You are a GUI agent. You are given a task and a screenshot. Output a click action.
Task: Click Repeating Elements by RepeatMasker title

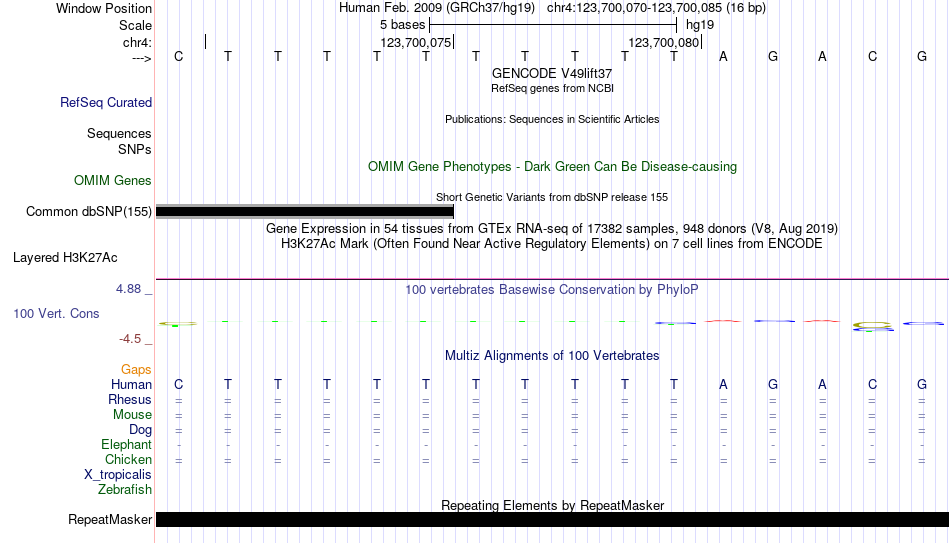(x=552, y=505)
